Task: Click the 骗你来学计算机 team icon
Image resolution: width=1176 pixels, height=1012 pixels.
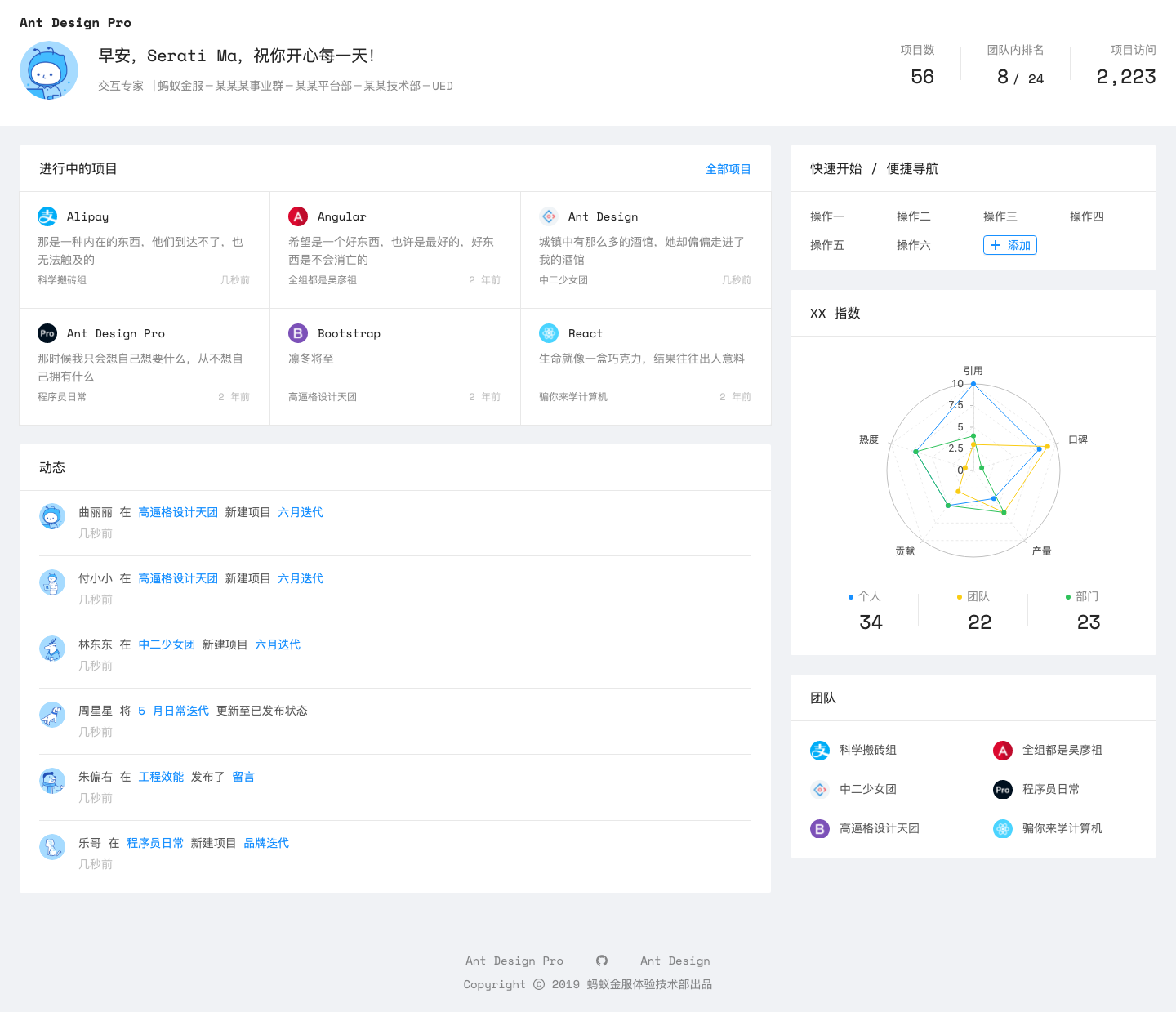Action: 1003,828
